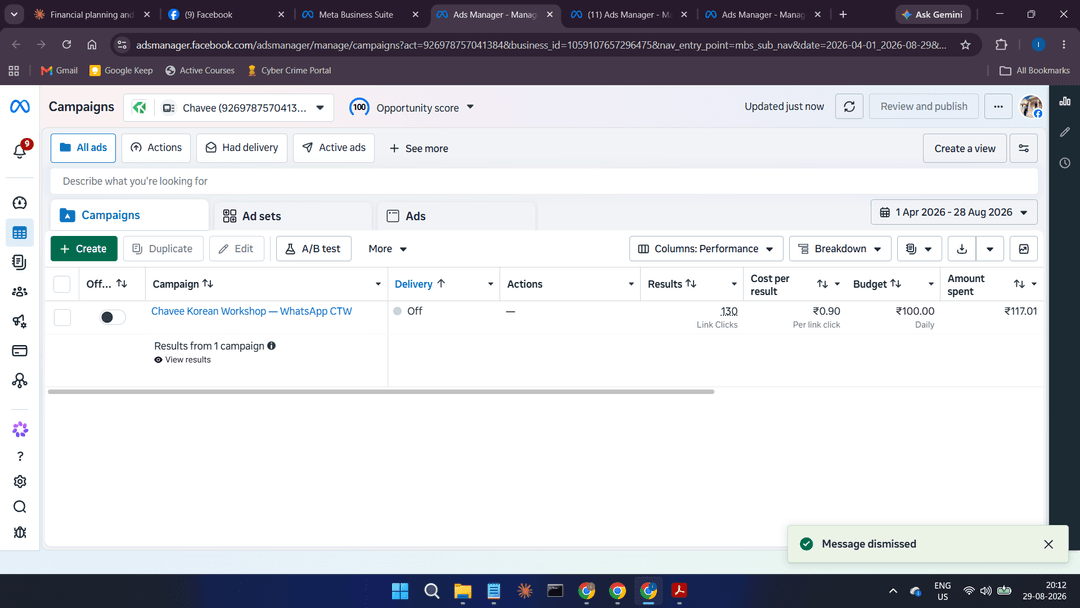Screen dimensions: 1080x608
Task: Open Audiences people icon in left sidebar
Action: [20, 291]
